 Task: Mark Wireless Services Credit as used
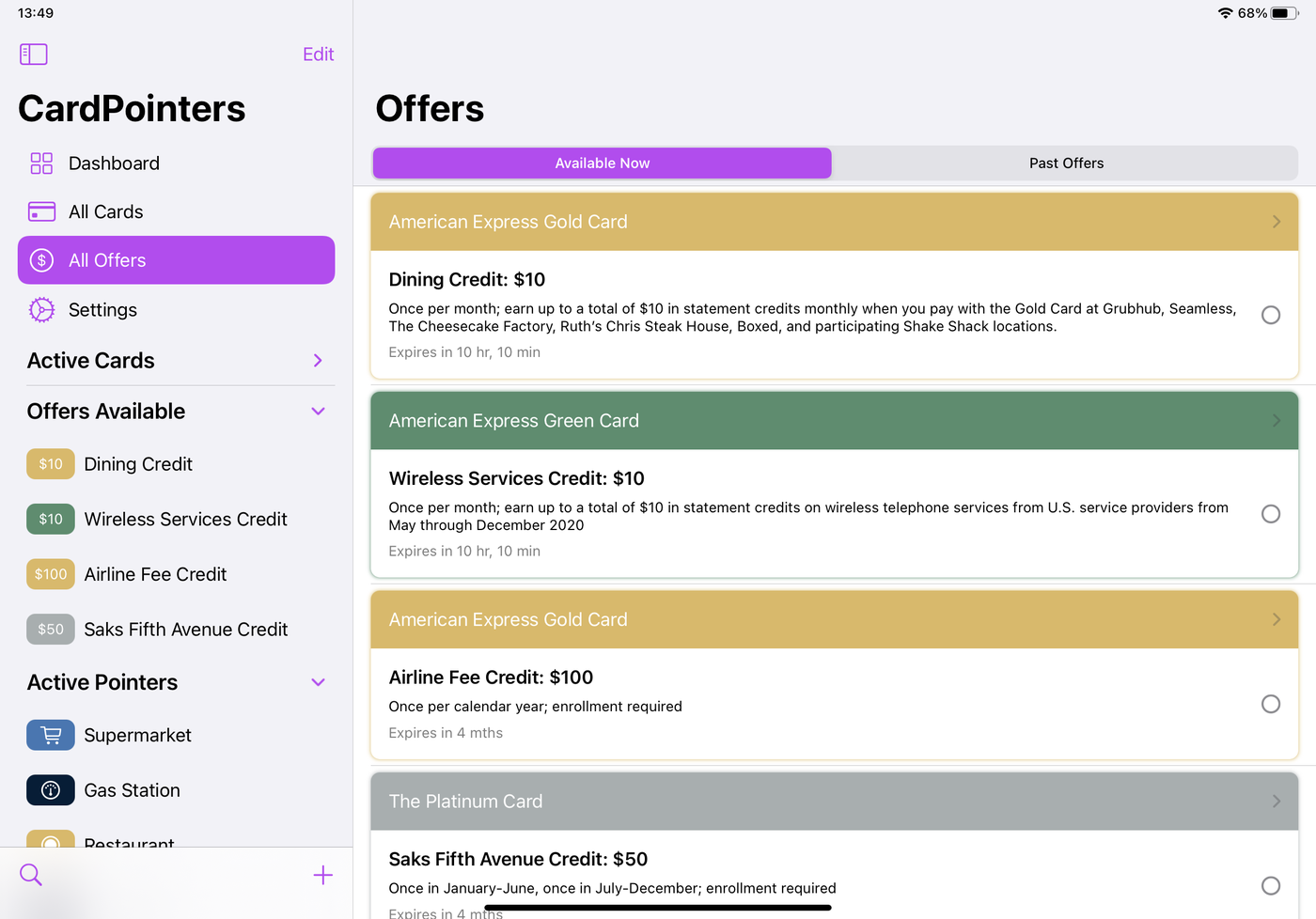click(x=1271, y=514)
